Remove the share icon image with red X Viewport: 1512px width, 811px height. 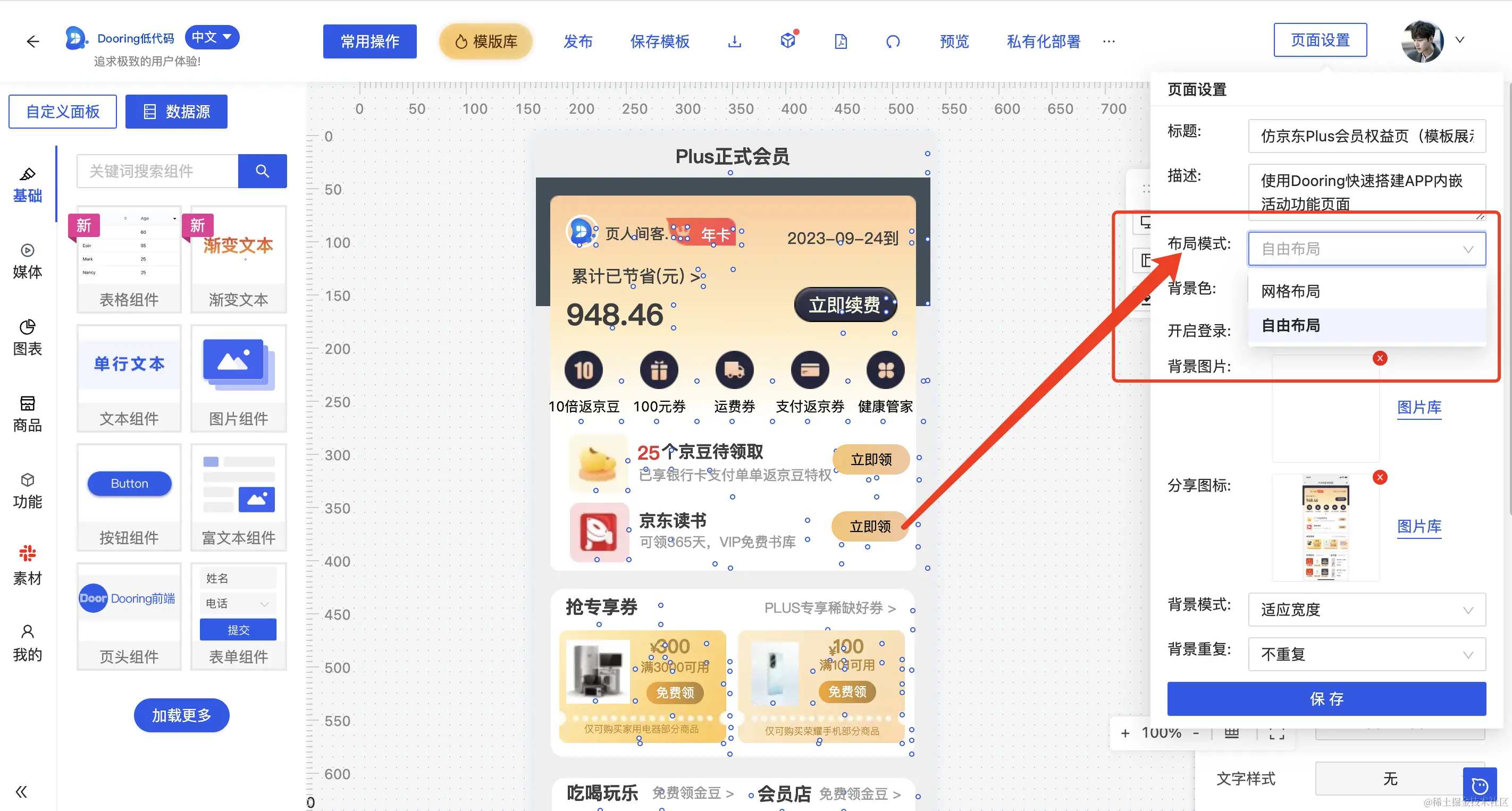point(1379,477)
